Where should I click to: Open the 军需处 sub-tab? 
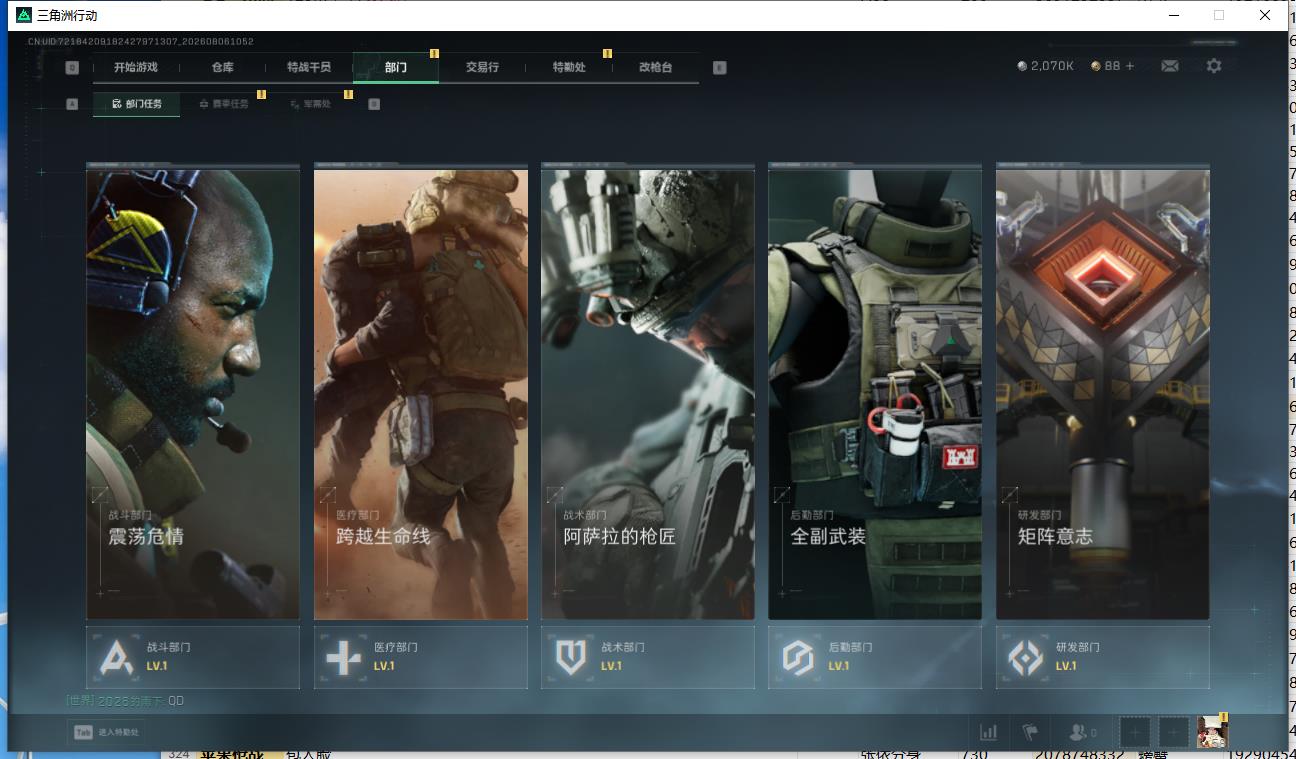pyautogui.click(x=311, y=104)
